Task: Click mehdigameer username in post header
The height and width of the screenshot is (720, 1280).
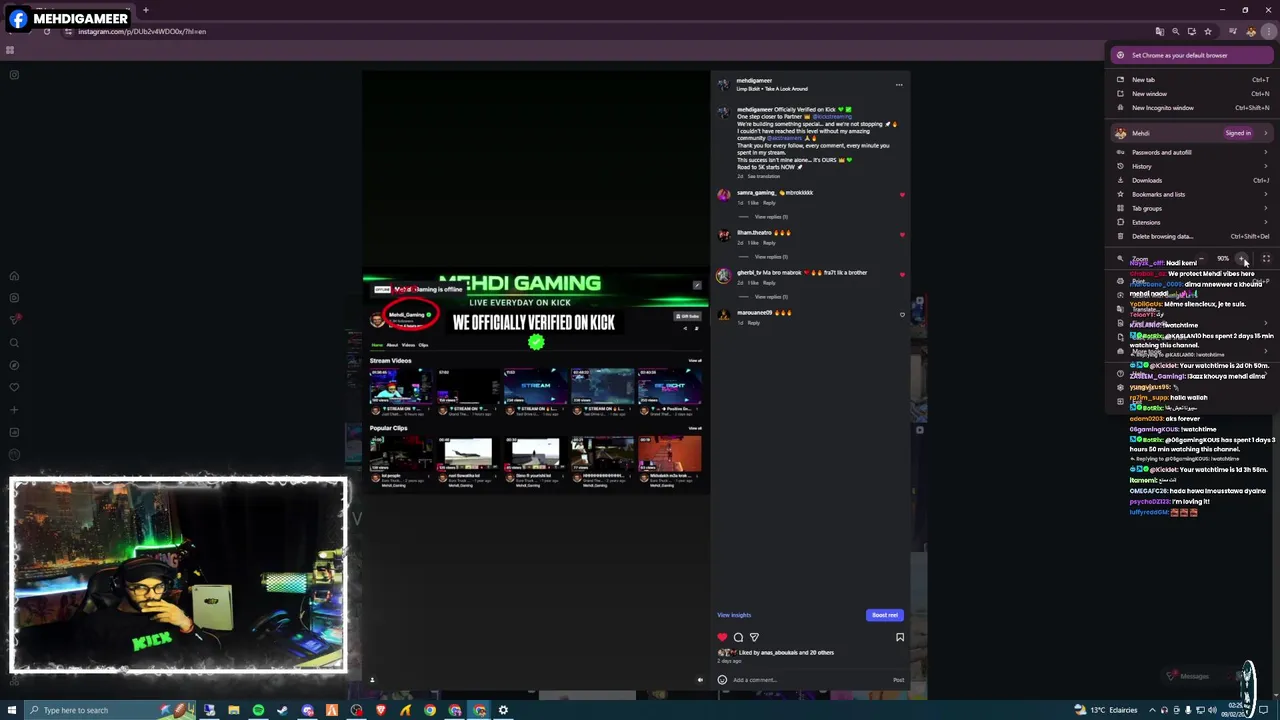Action: (754, 81)
